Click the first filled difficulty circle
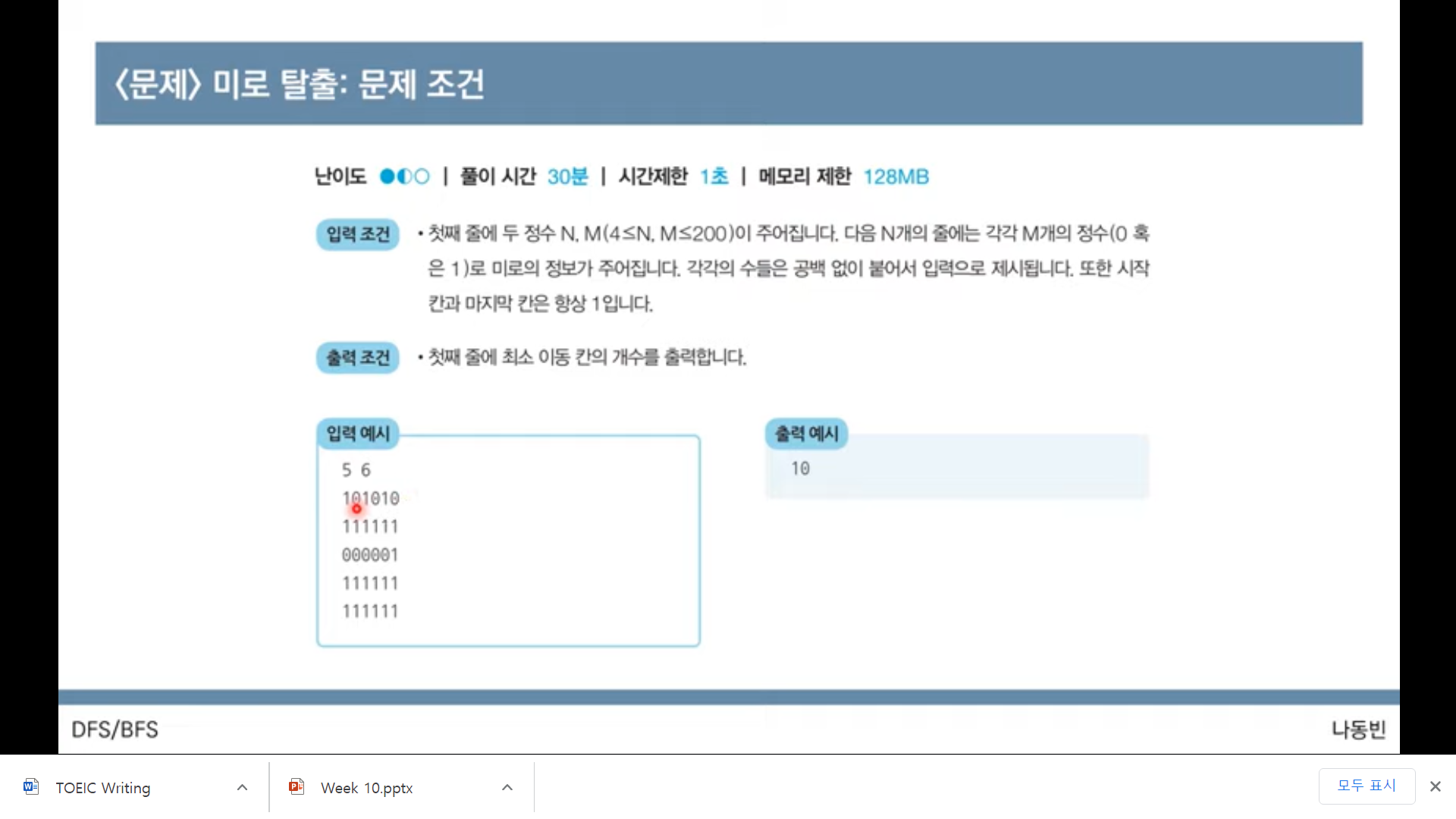Screen dimensions: 1456x819 click(x=387, y=177)
